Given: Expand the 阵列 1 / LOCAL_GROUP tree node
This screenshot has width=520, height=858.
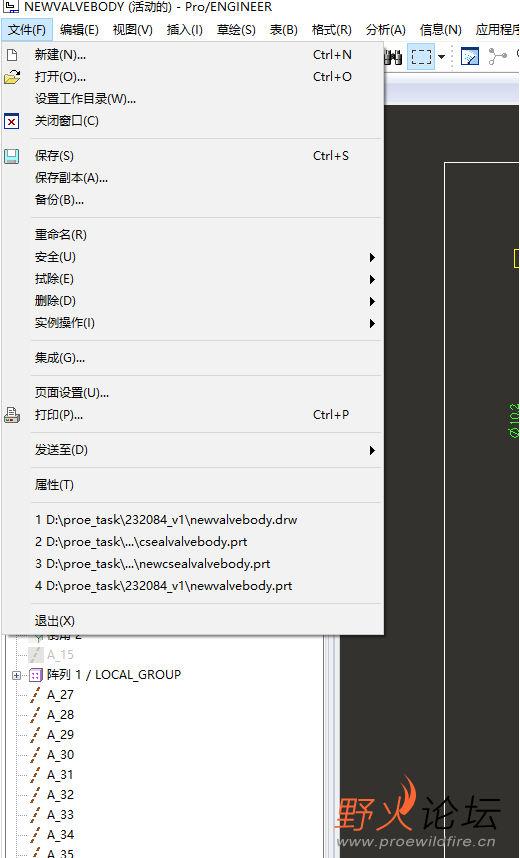Looking at the screenshot, I should pos(16,675).
